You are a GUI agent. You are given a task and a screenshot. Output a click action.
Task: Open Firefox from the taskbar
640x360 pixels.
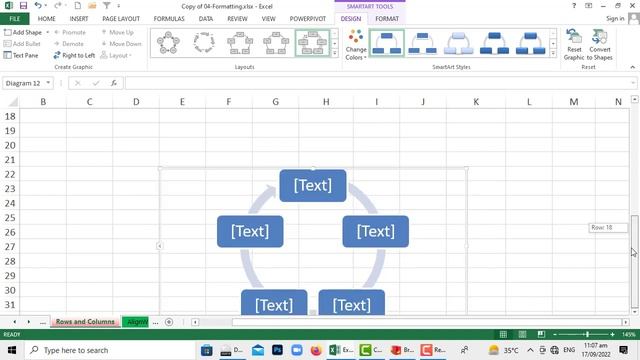click(x=316, y=350)
